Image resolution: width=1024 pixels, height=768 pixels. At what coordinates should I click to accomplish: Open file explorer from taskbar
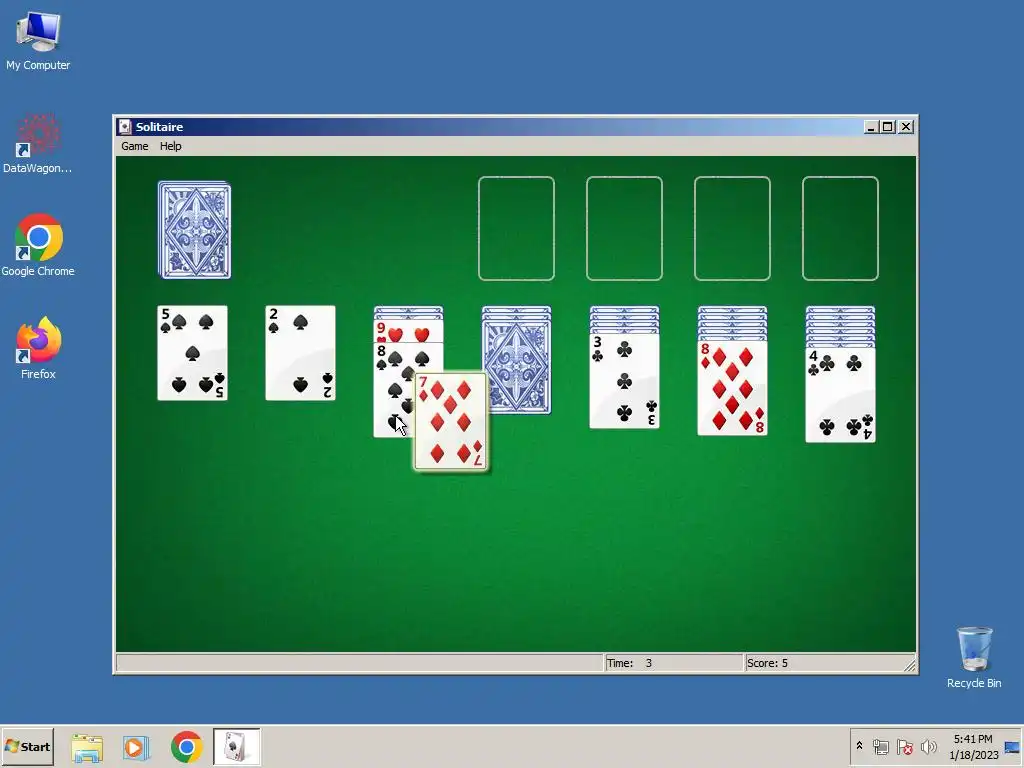point(87,747)
